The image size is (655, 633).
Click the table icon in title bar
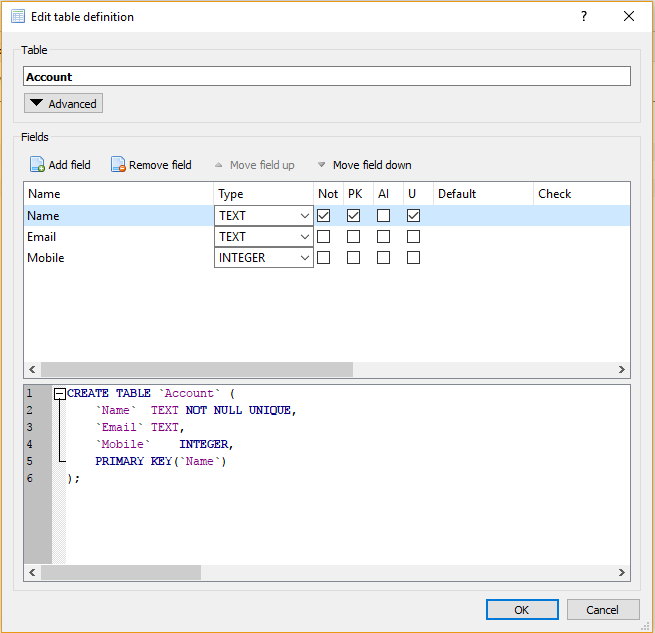point(17,16)
